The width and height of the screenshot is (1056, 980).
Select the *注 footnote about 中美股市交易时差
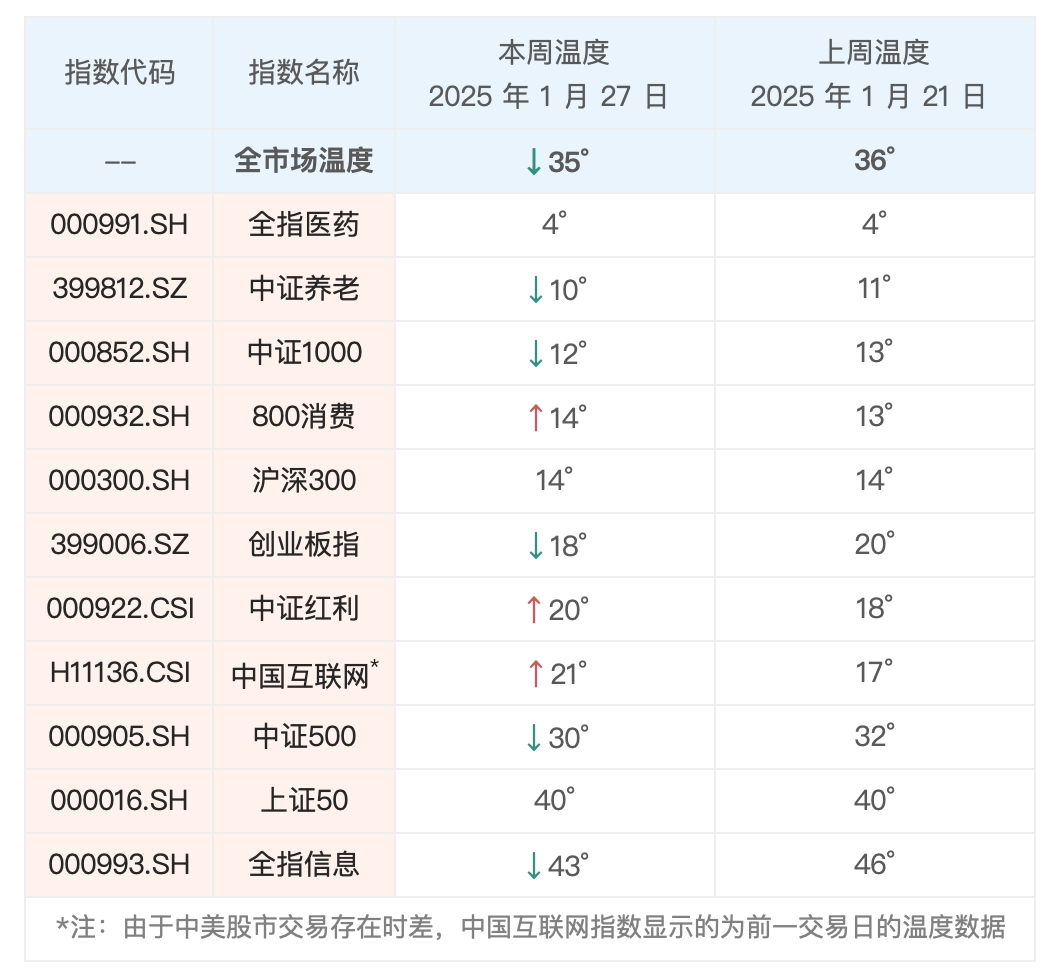(x=531, y=927)
